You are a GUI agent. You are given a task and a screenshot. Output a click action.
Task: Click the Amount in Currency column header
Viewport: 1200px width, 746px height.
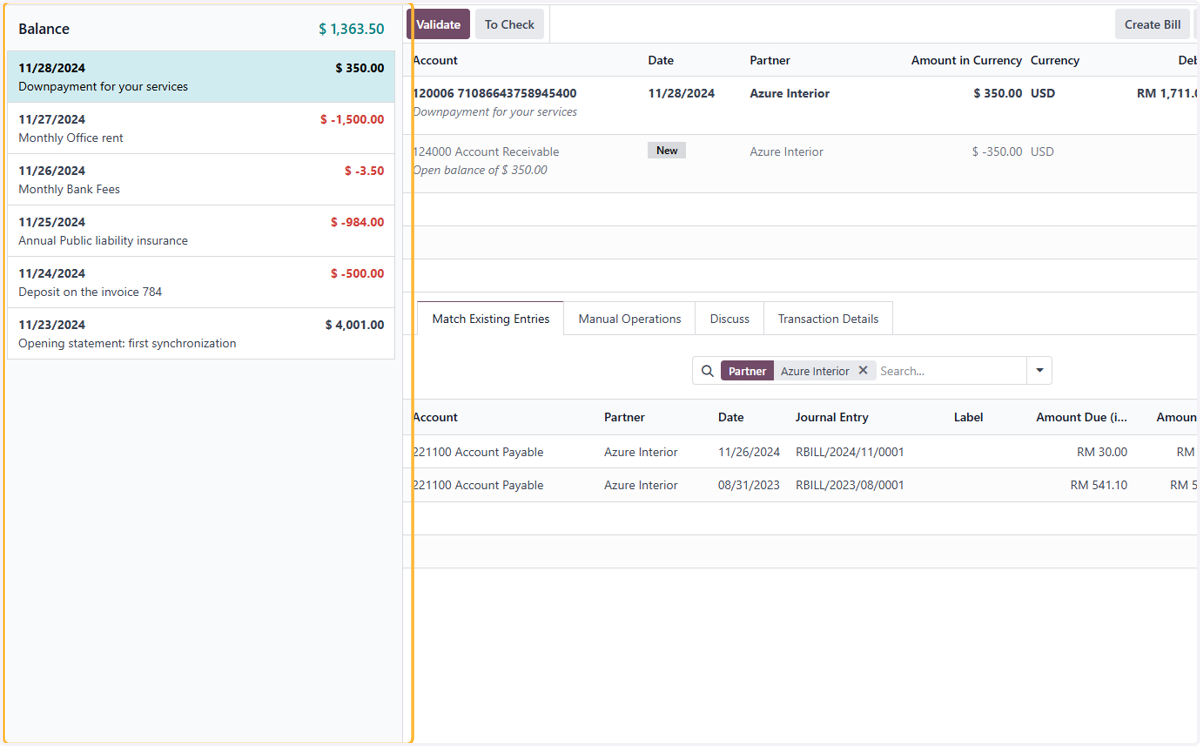pos(966,60)
